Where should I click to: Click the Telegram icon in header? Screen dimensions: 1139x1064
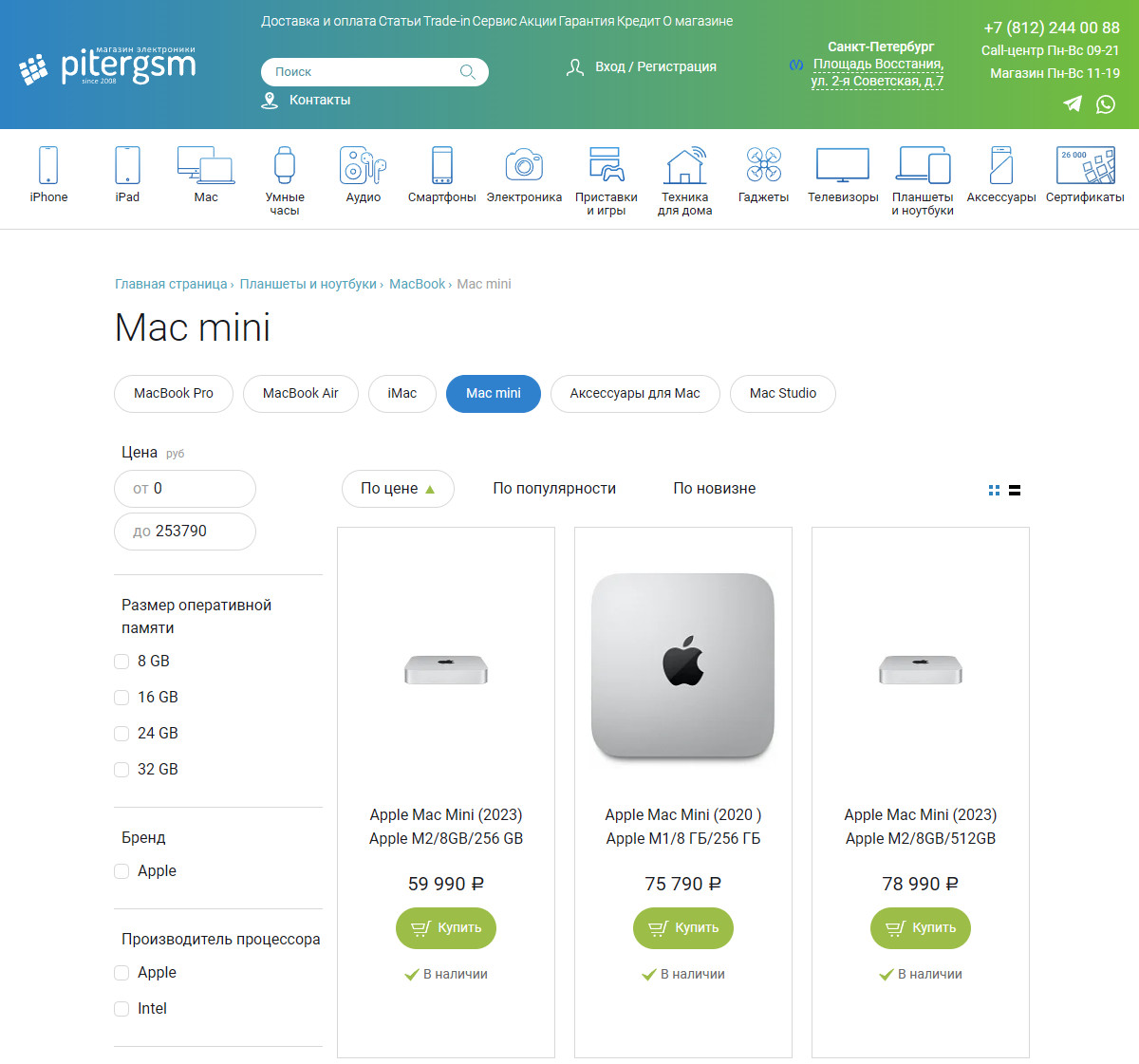1073,103
